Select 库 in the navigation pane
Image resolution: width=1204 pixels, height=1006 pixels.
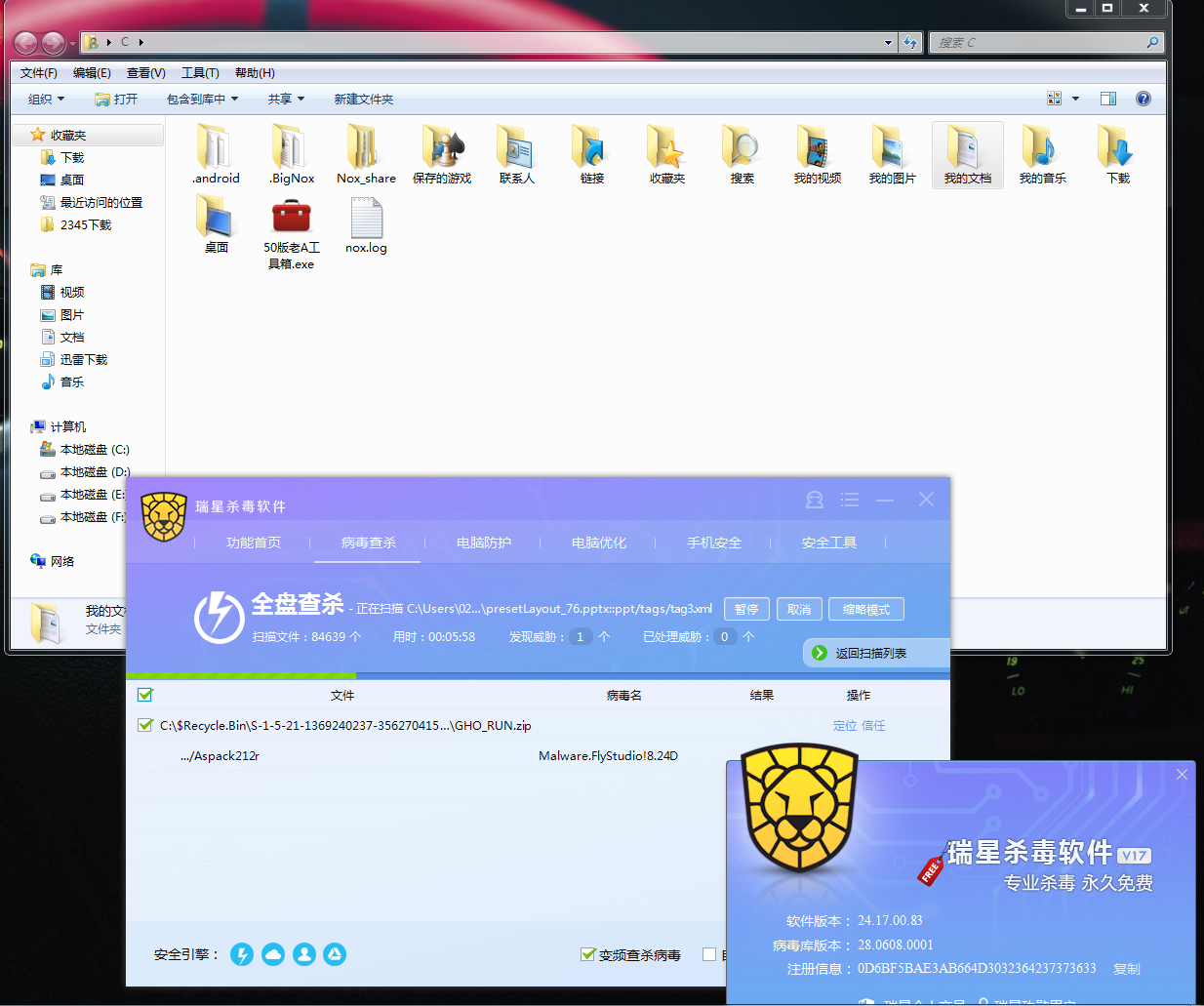pos(56,269)
